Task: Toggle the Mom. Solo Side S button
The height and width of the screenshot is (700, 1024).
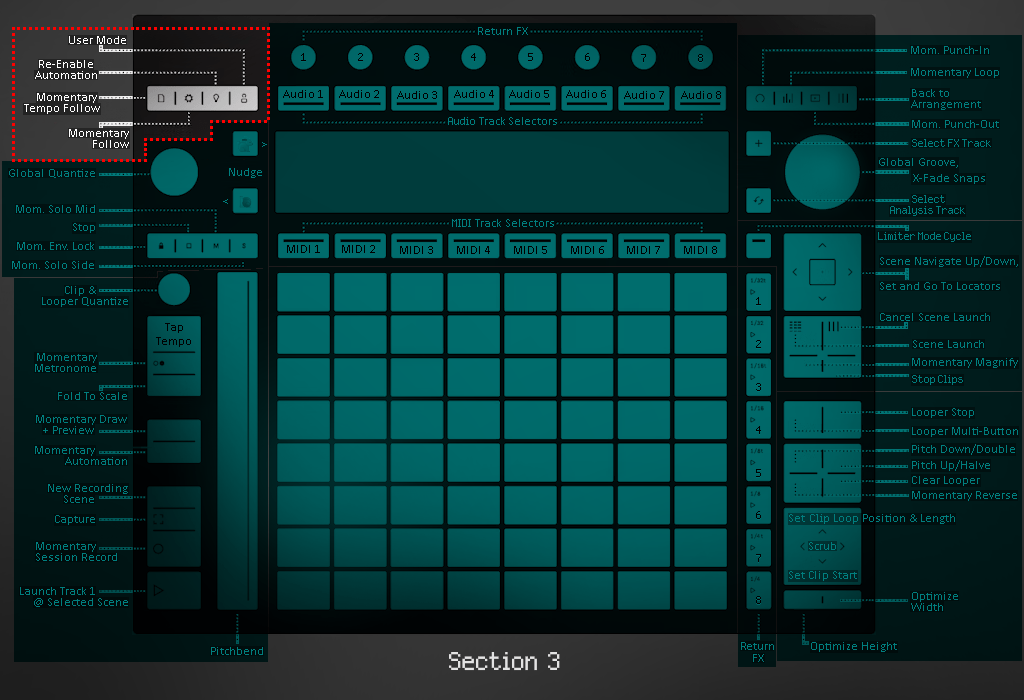Action: [x=243, y=245]
